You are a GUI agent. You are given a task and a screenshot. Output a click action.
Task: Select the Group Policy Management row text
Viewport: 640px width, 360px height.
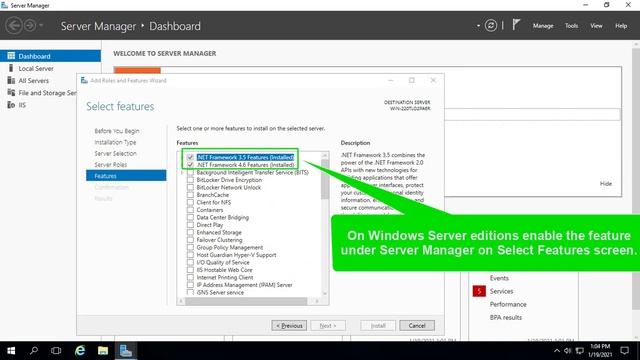pyautogui.click(x=229, y=247)
